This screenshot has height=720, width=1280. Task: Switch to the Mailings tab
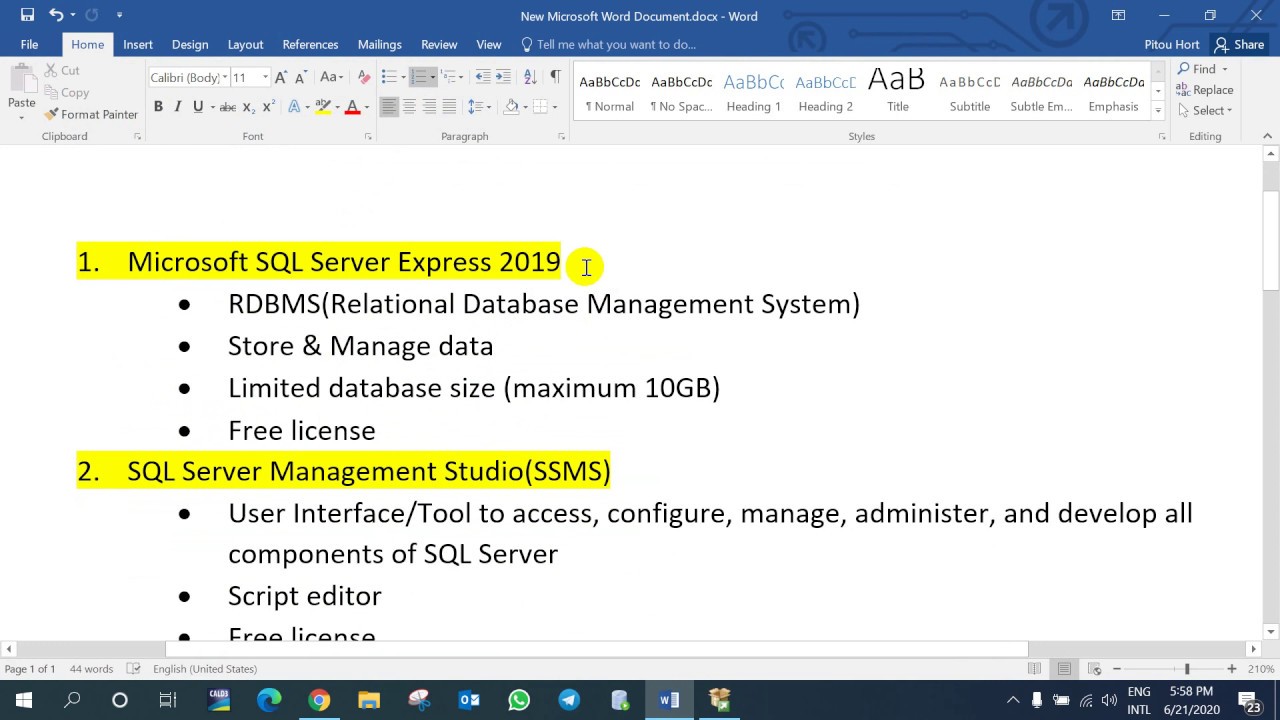[380, 44]
